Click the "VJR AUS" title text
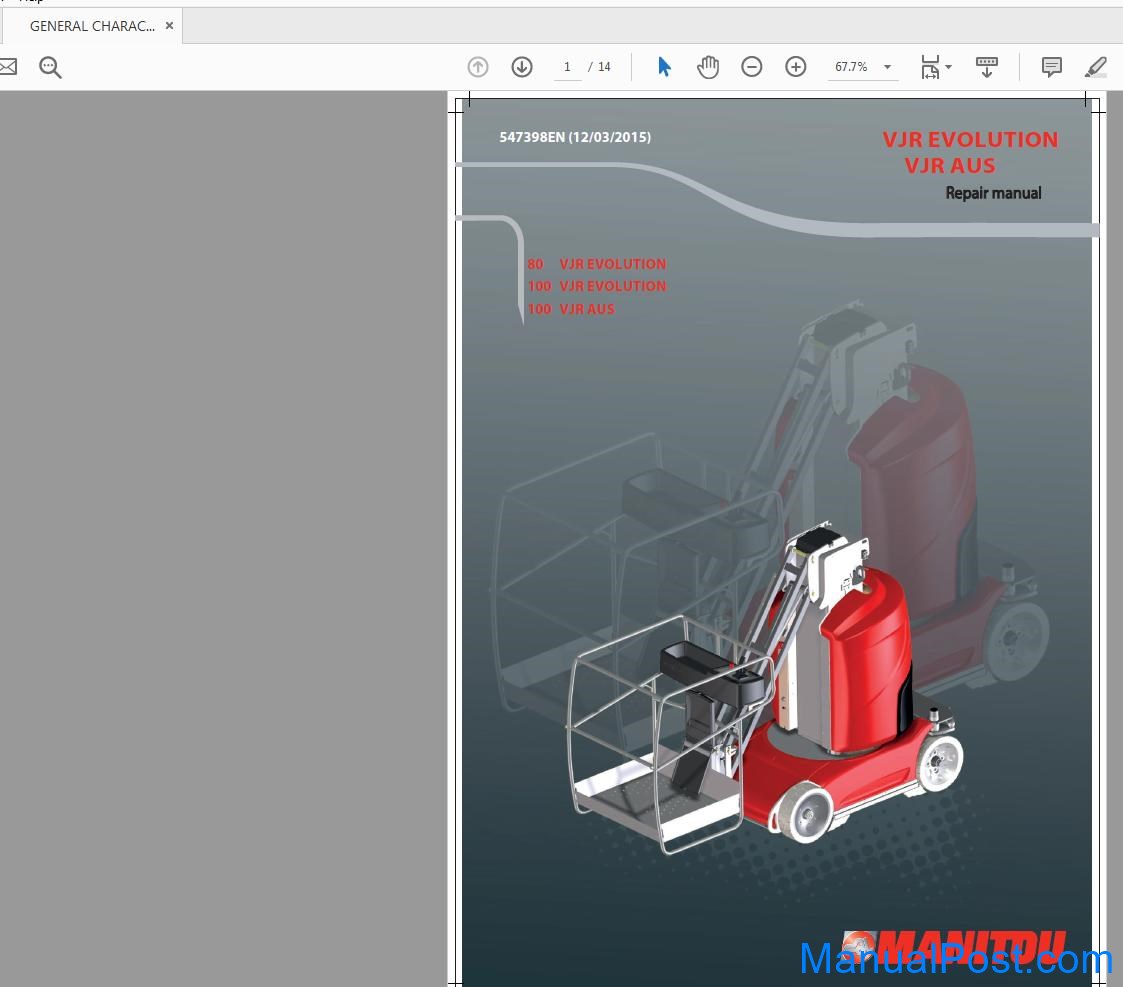This screenshot has width=1123, height=987. [950, 166]
